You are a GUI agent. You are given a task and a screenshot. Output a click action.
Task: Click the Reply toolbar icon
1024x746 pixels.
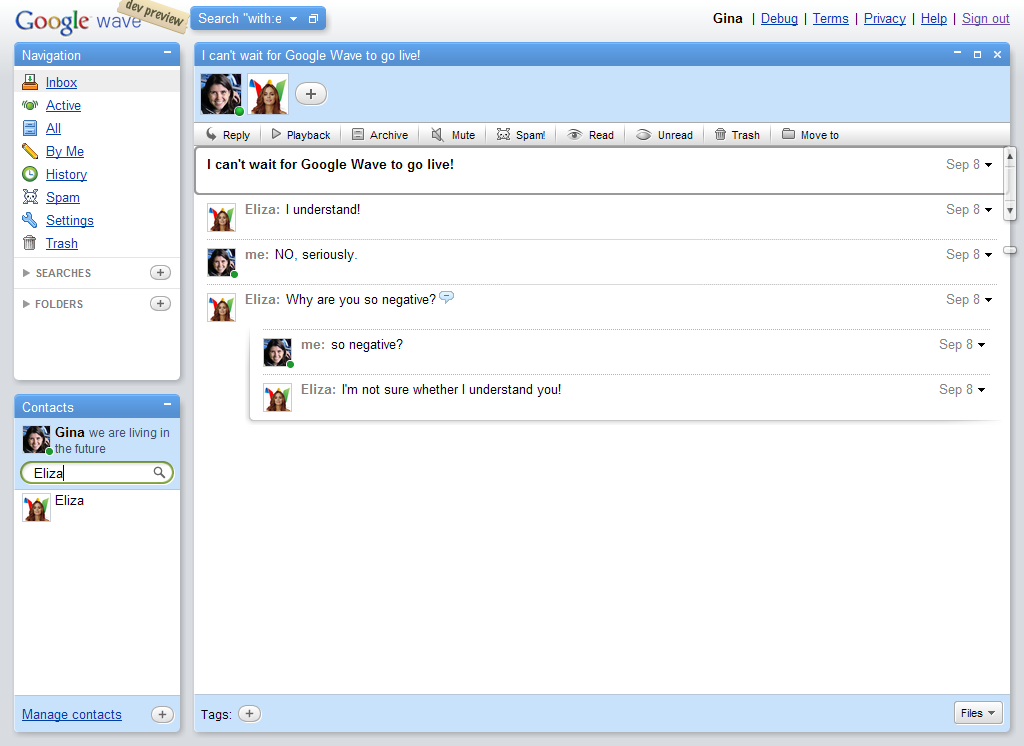pos(211,135)
